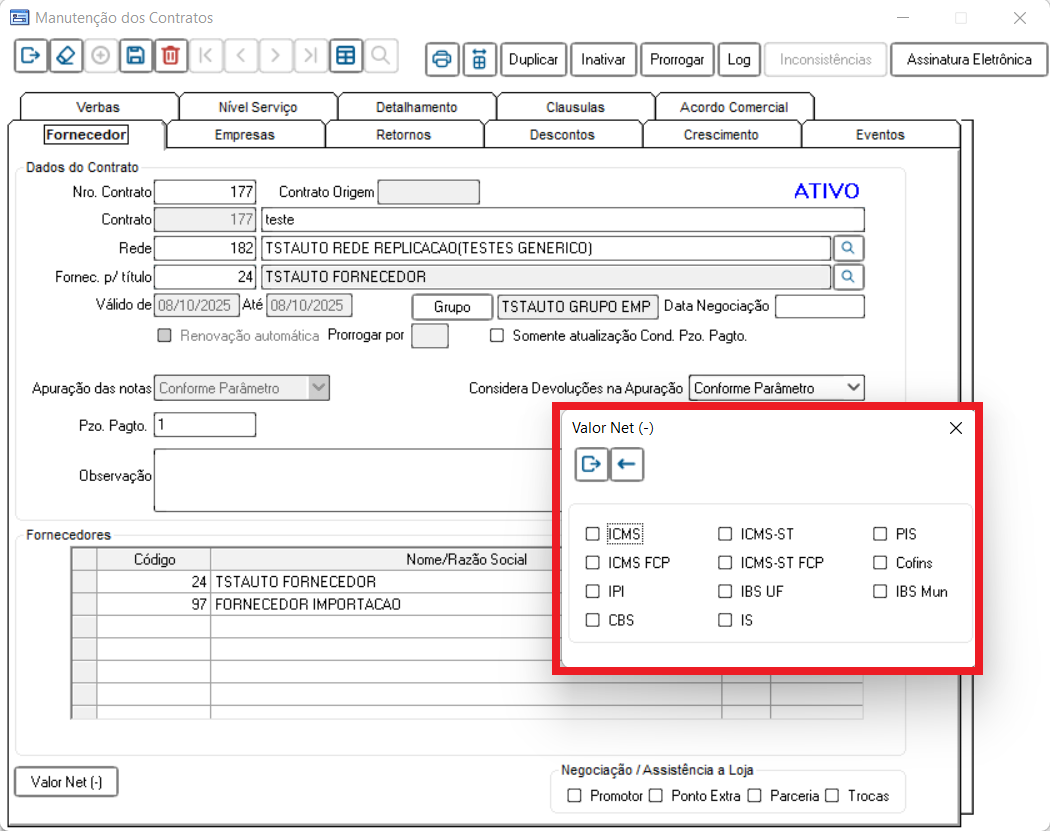Click the Pzo. Pagto. input field
The width and height of the screenshot is (1050, 831).
pos(205,425)
